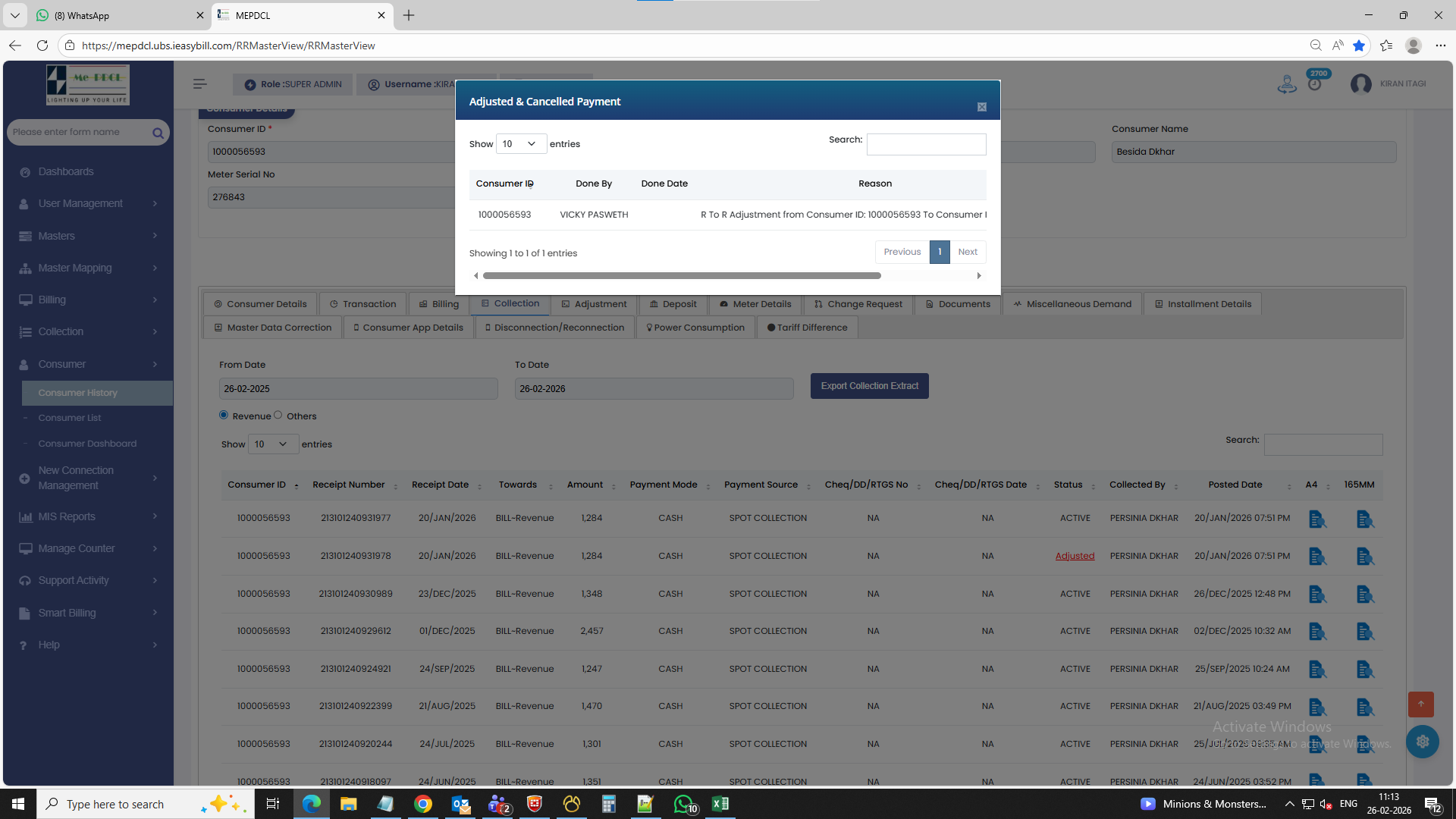Click the Adjusted status link
The height and width of the screenshot is (819, 1456).
tap(1075, 556)
